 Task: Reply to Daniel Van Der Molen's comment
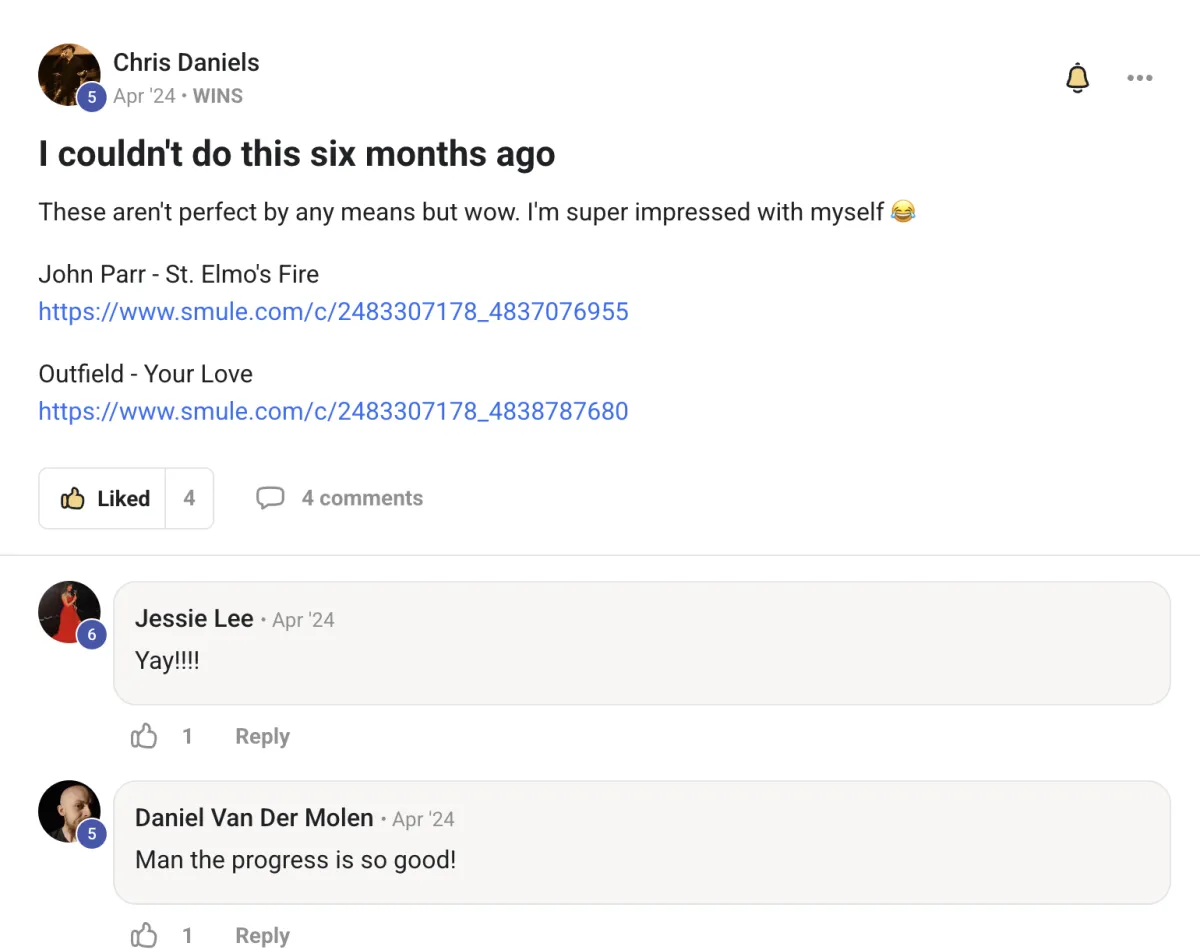262,936
